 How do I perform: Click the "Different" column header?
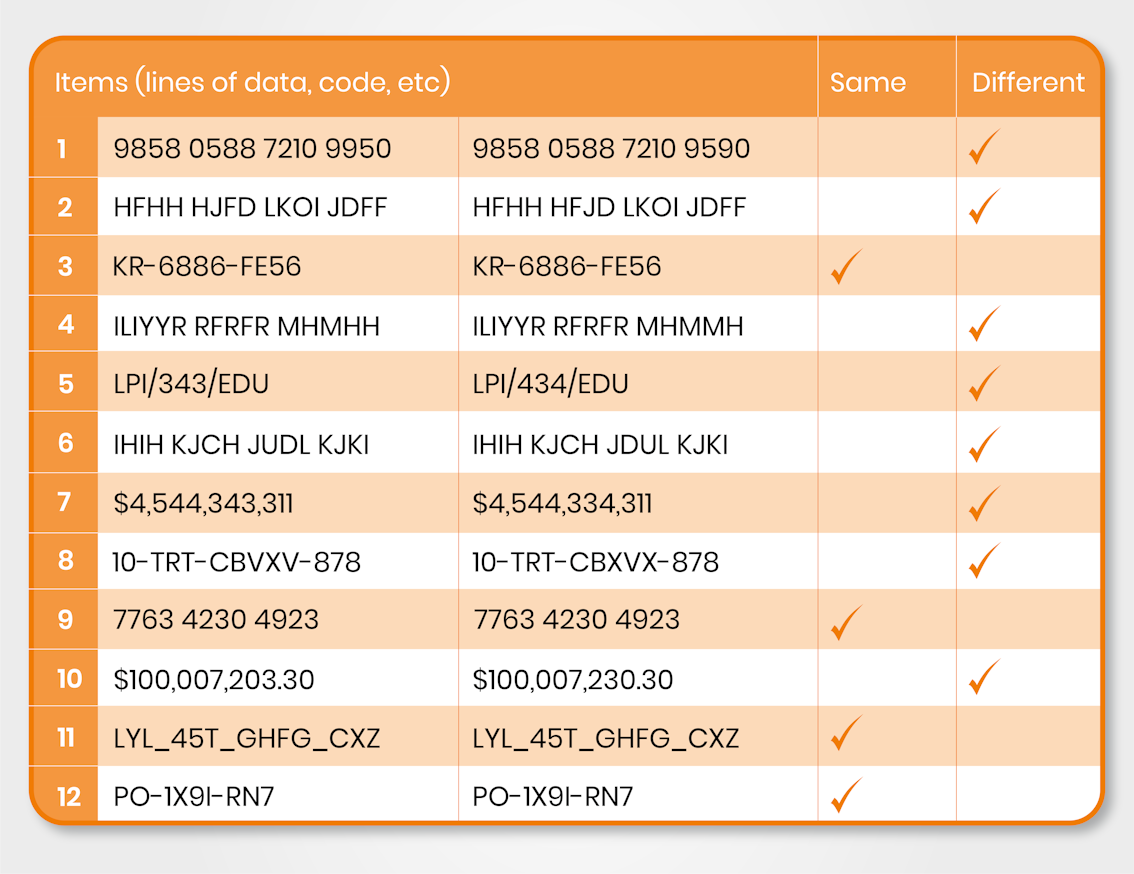[1028, 82]
